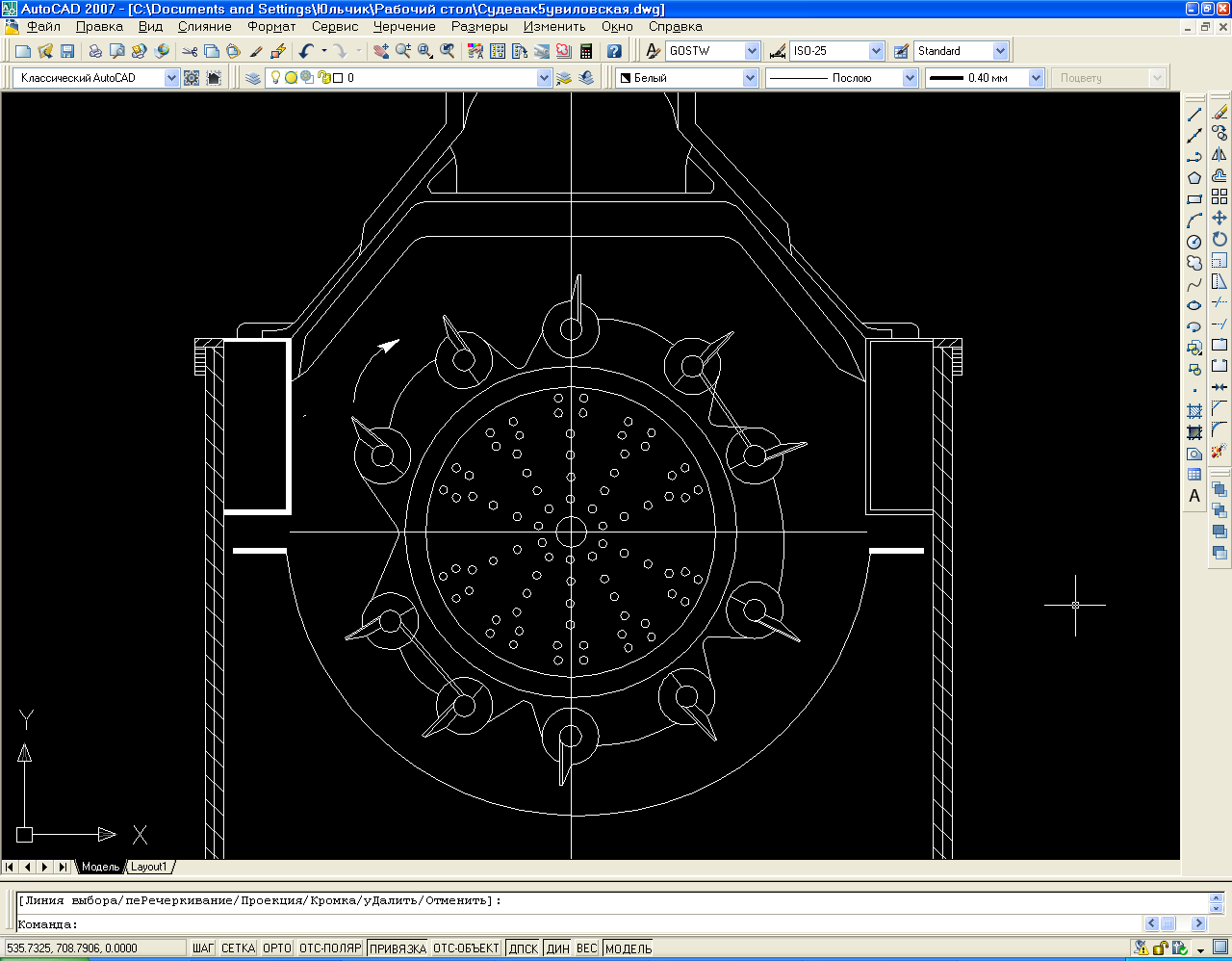Open the Классический AutoCAD workspace dropdown

click(171, 78)
